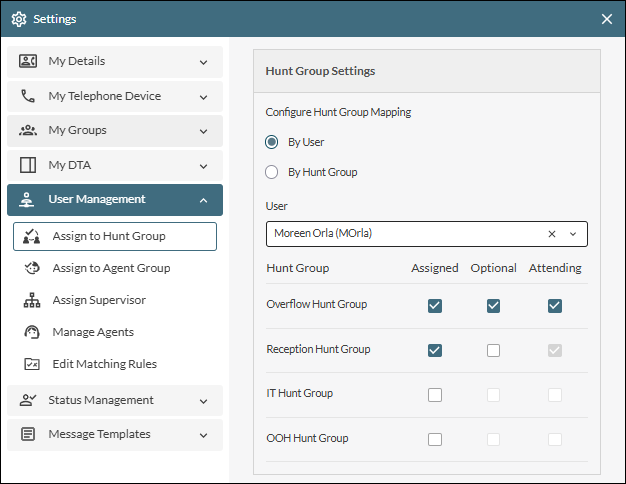
Task: Click the Edit Matching Rules icon
Action: tap(32, 364)
